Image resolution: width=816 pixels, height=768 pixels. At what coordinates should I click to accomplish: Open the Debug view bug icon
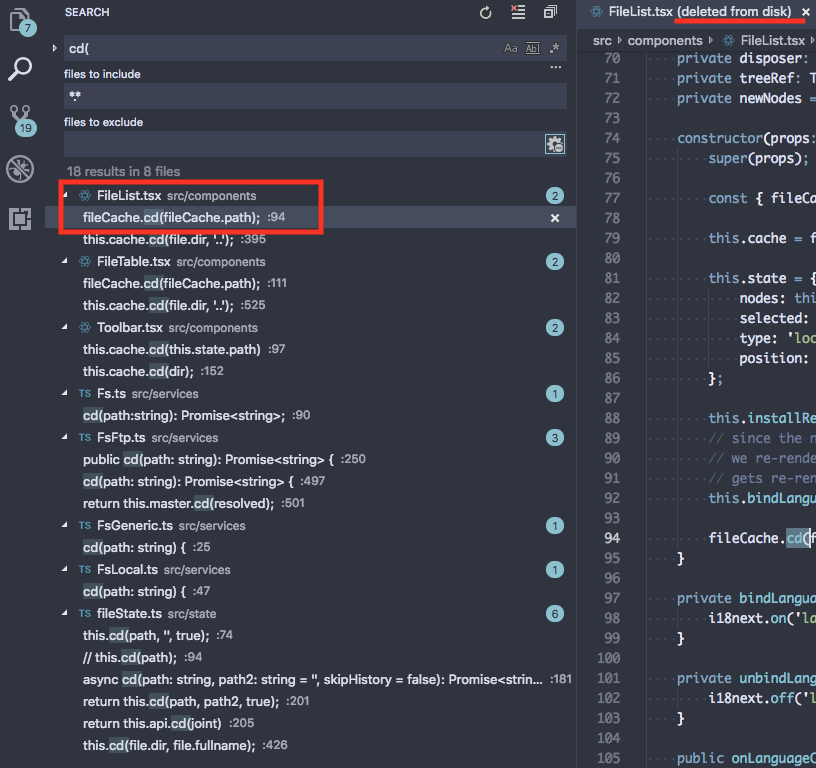(20, 169)
